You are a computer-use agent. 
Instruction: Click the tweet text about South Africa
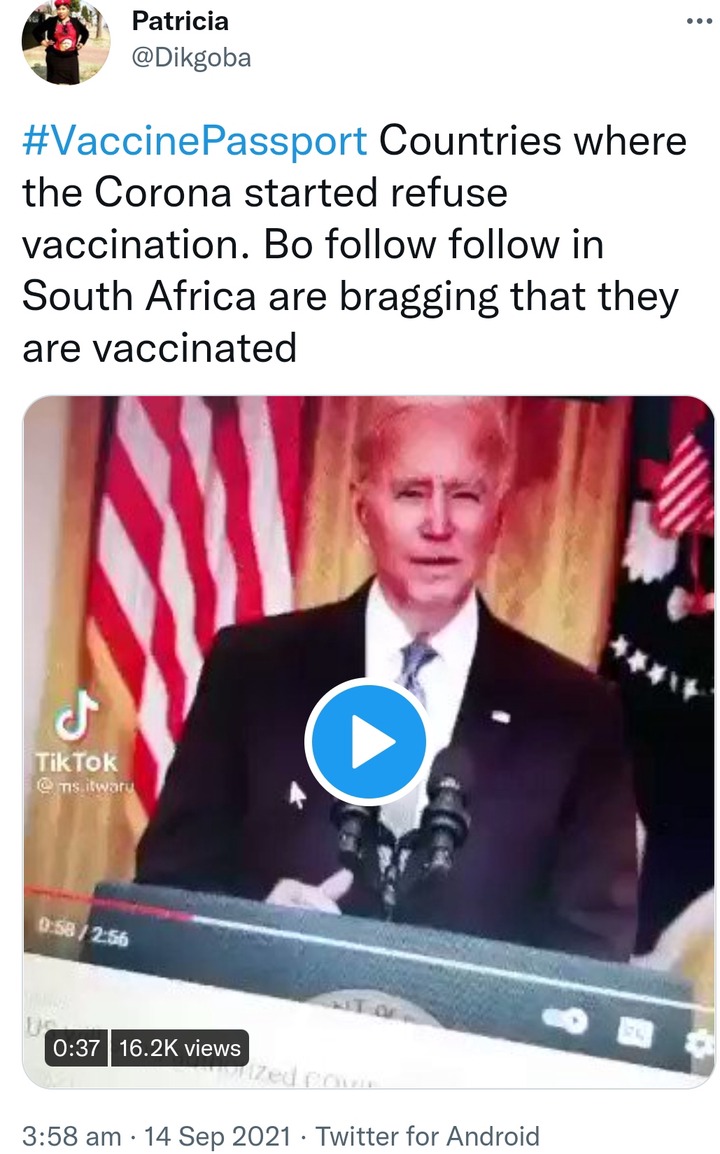354,244
